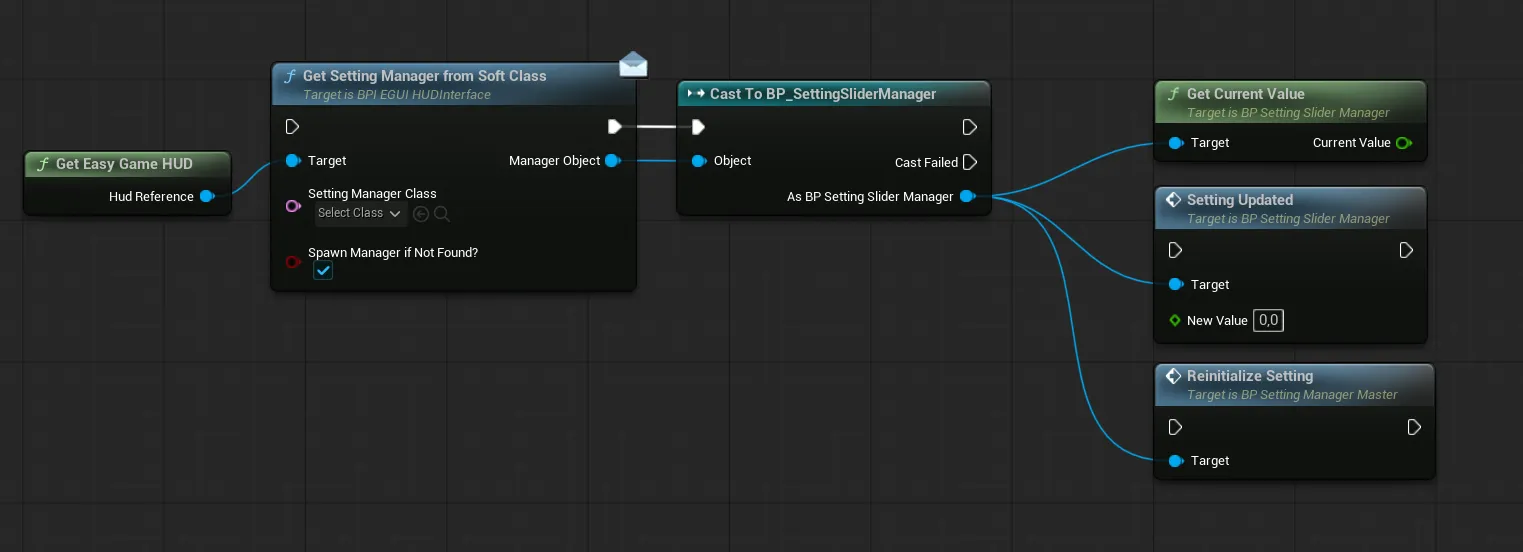Screen dimensions: 1523x552
Task: Click the Current Value green output pin
Action: click(1403, 143)
